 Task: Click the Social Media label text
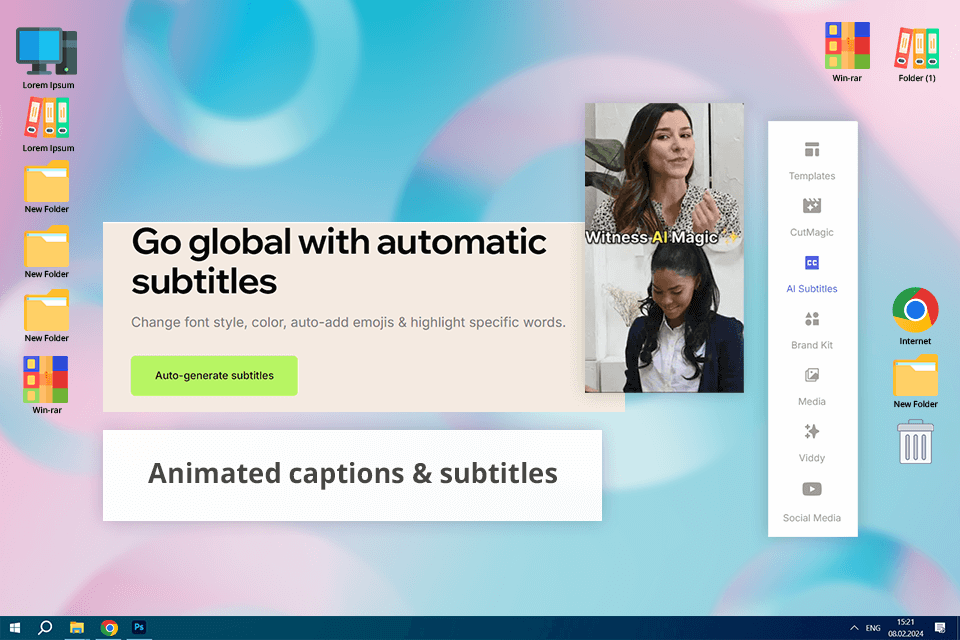[x=812, y=518]
